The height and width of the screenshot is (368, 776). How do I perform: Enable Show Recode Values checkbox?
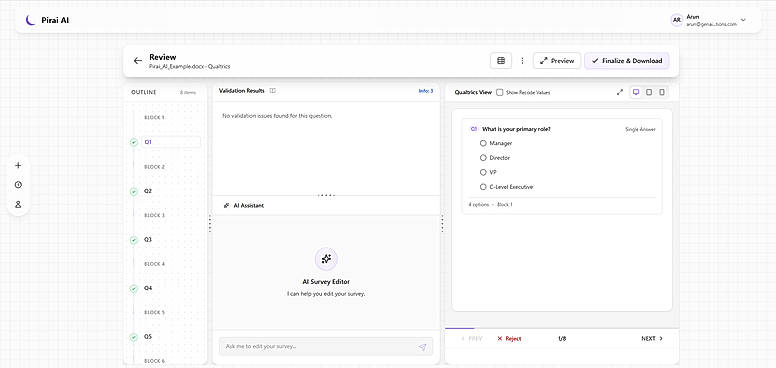pos(500,92)
